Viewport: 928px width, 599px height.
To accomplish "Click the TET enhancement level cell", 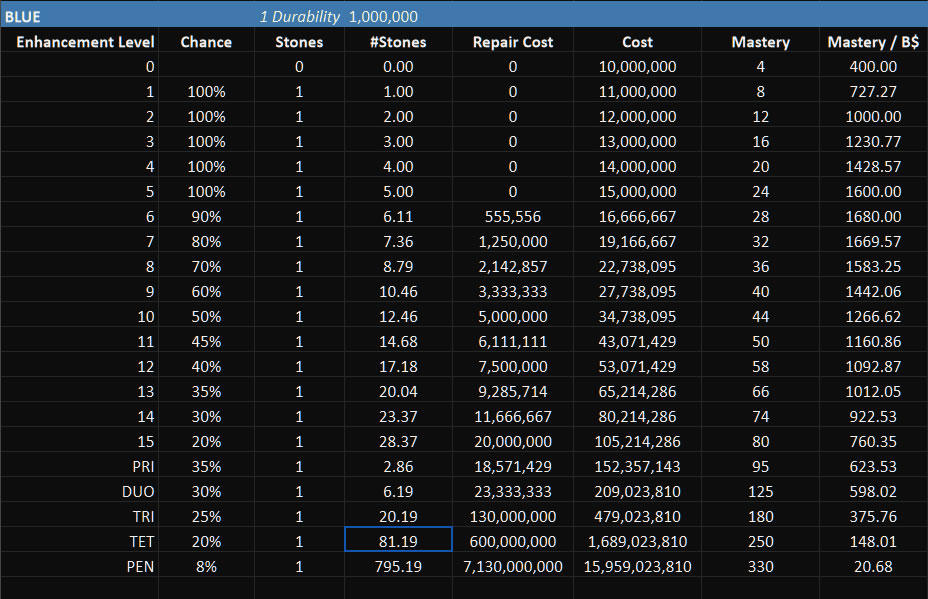I will [x=142, y=541].
